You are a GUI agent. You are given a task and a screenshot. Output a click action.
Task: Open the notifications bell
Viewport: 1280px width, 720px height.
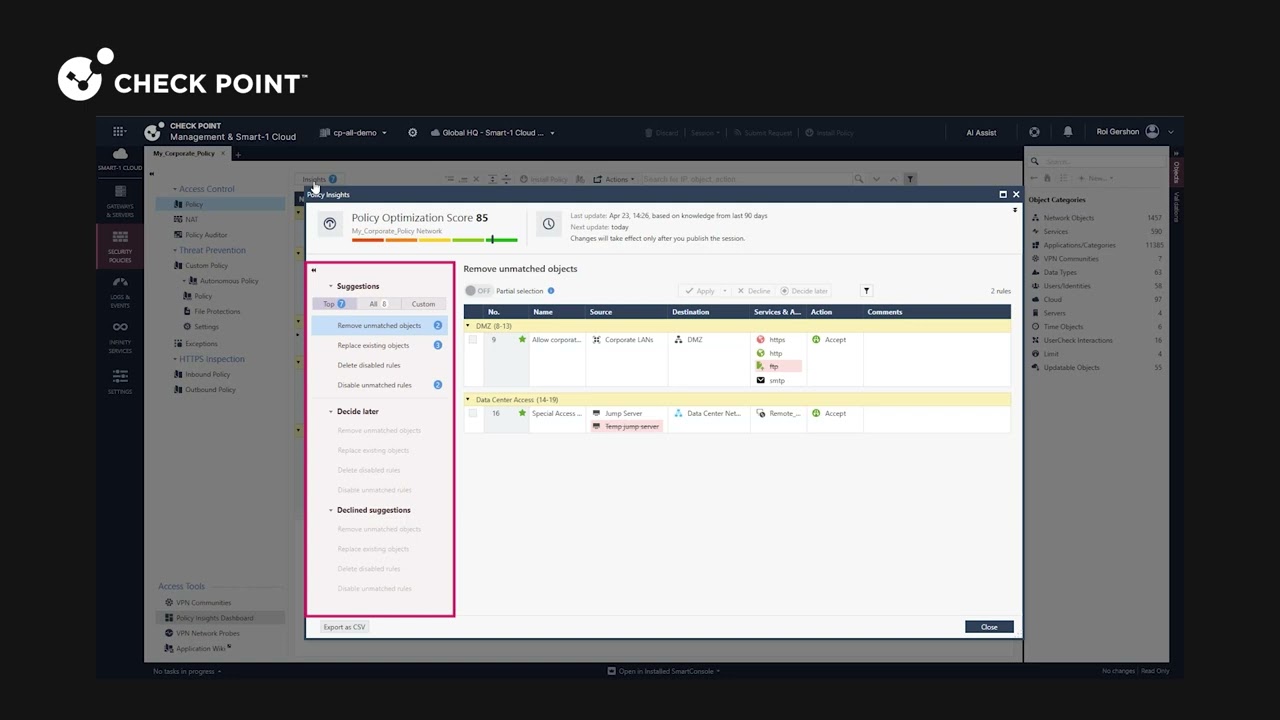[1067, 132]
